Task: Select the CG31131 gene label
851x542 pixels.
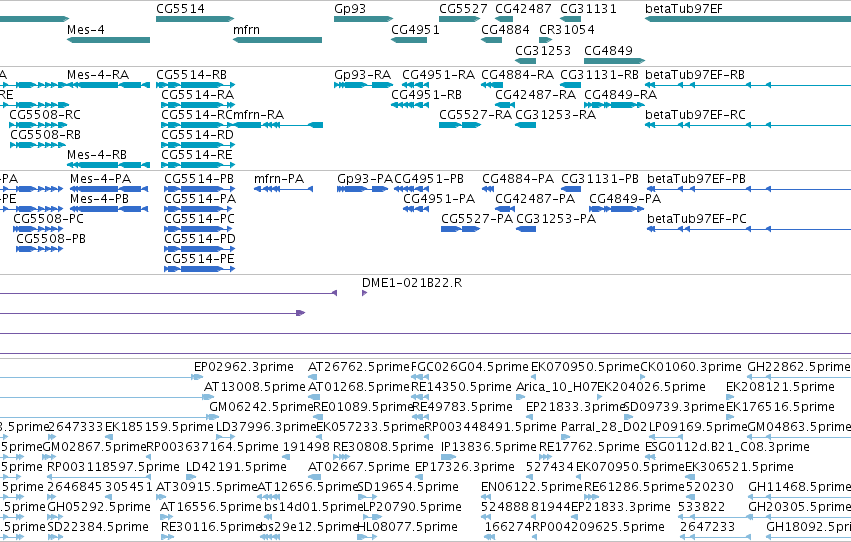Action: [588, 9]
